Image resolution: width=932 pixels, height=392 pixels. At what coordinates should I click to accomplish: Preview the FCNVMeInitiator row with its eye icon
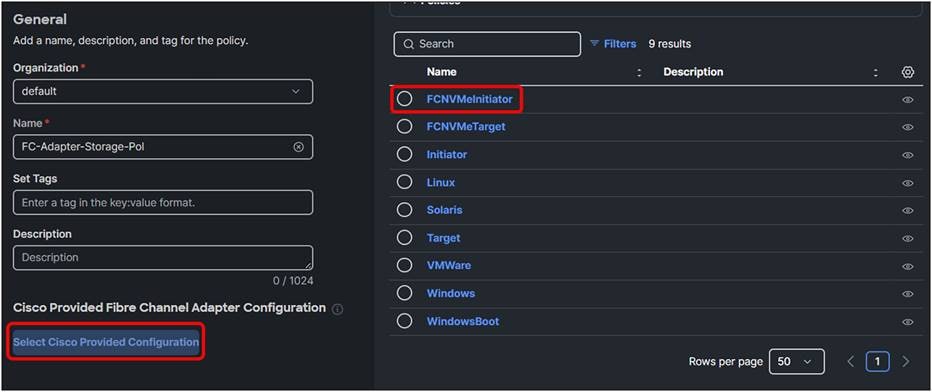(908, 100)
